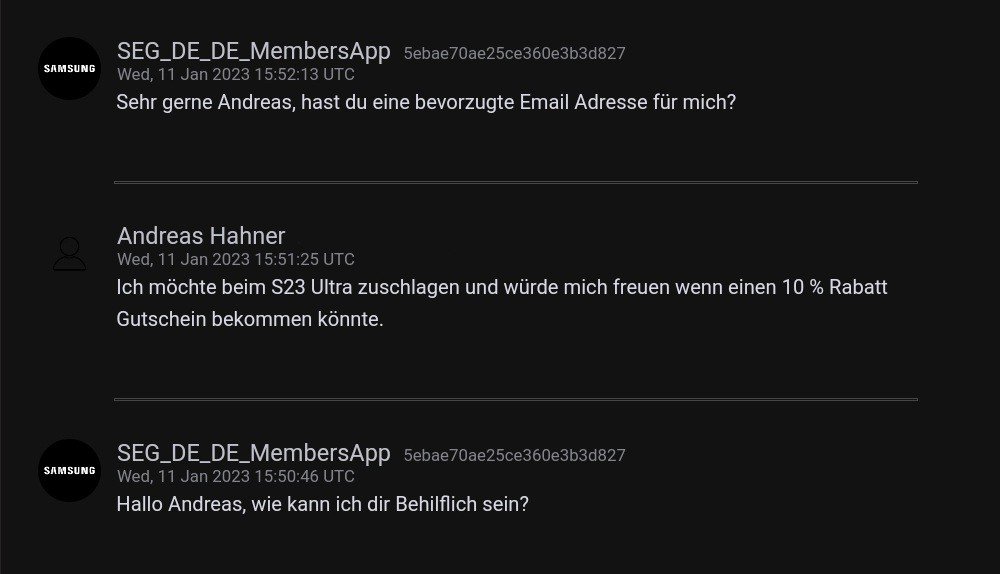Open the SEG_DE_DE_MembersApp sender name at 15:50:46
Image resolution: width=1000 pixels, height=574 pixels.
[253, 453]
